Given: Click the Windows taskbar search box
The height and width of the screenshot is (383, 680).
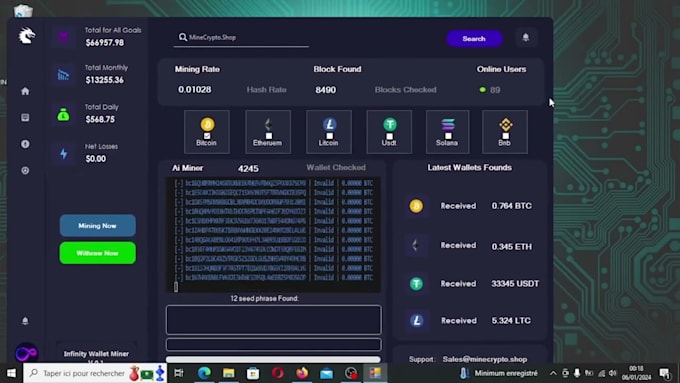Looking at the screenshot, I should click(95, 373).
